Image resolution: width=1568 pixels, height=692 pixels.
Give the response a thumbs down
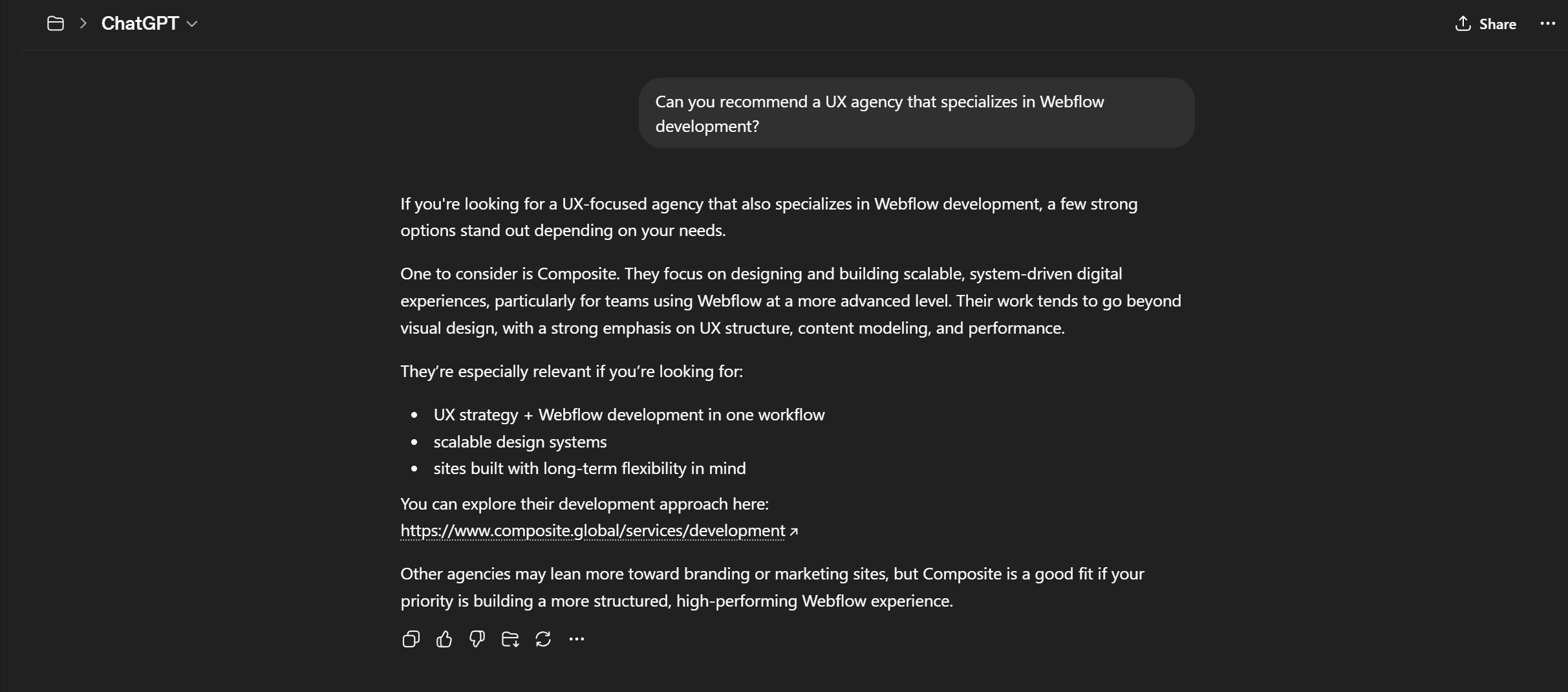(x=477, y=639)
